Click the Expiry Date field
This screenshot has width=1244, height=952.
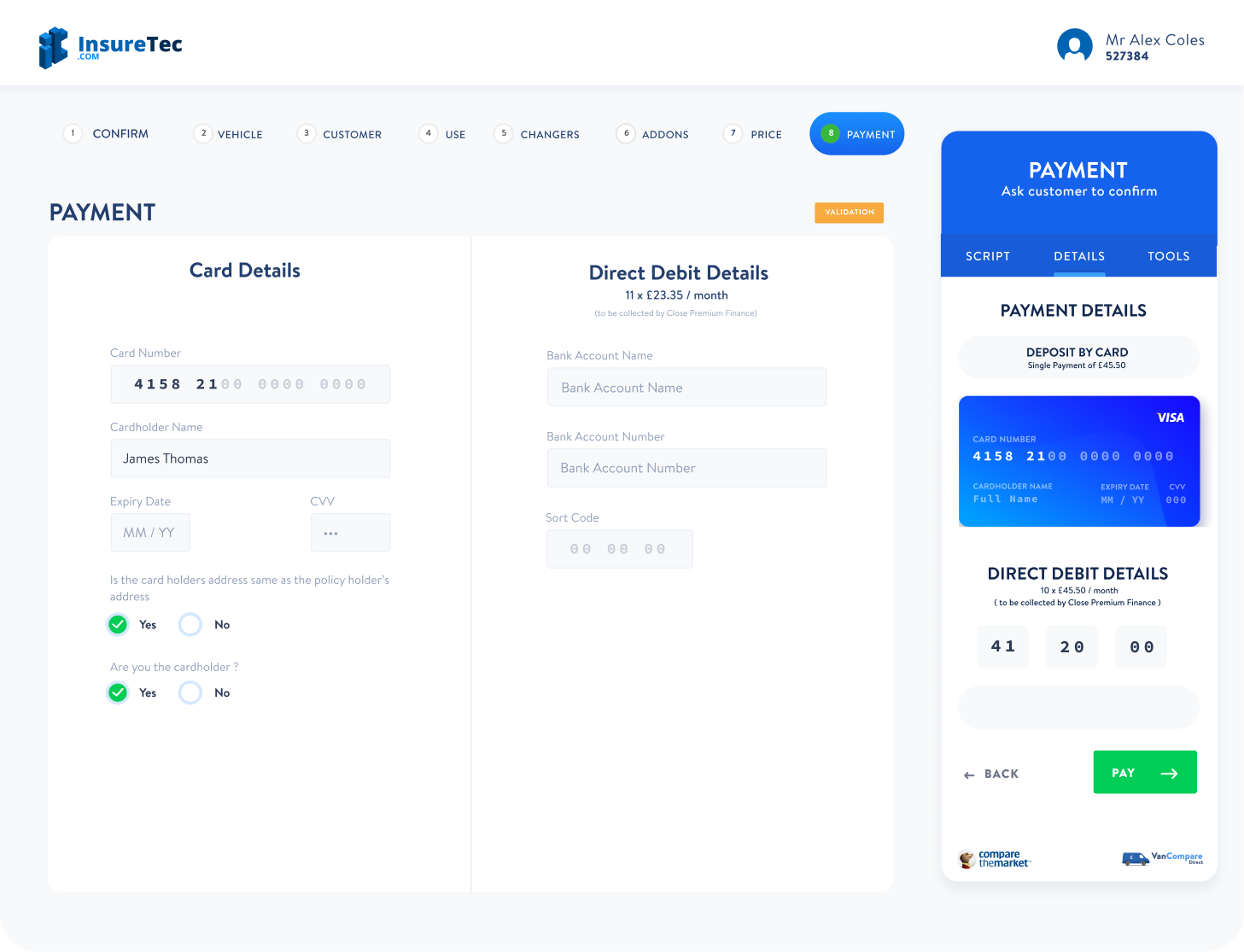149,533
